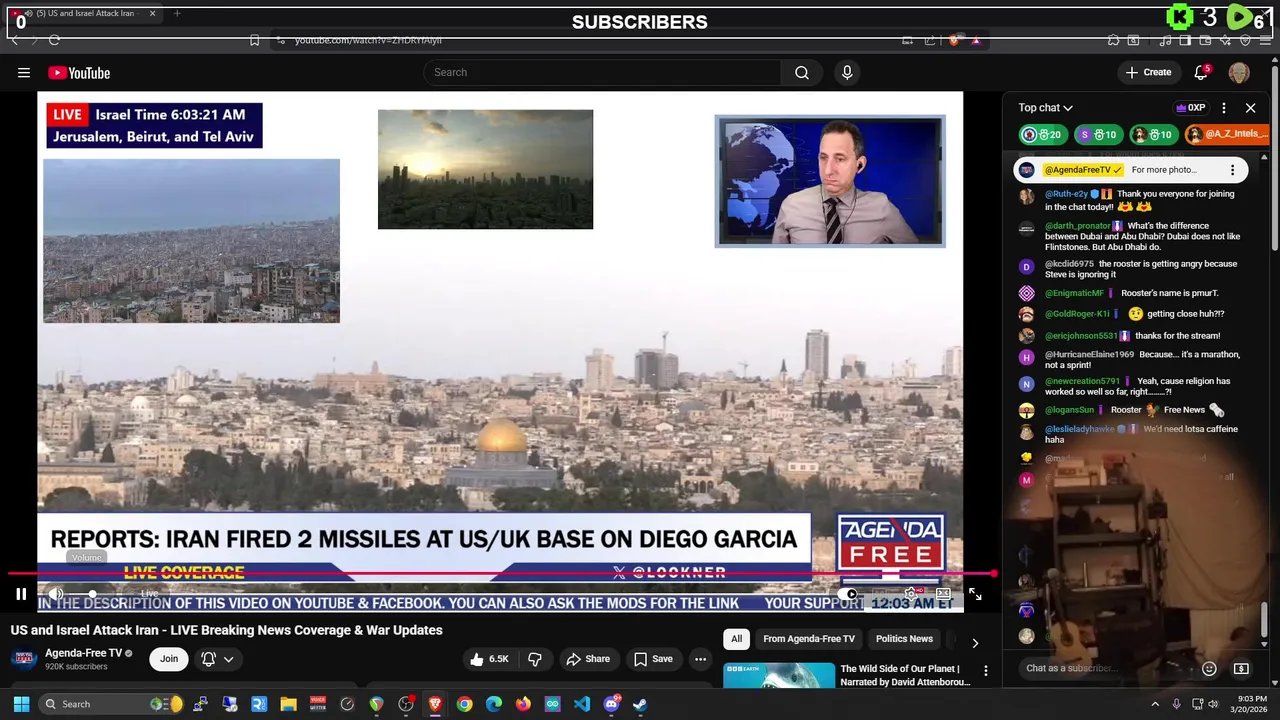
Task: Open a new browser tab
Action: [177, 13]
